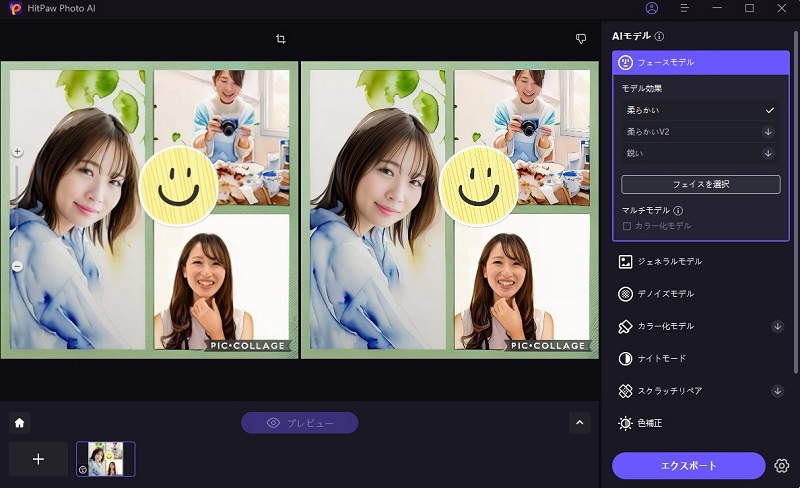This screenshot has width=800, height=488.
Task: Open the user account icon
Action: click(x=652, y=8)
